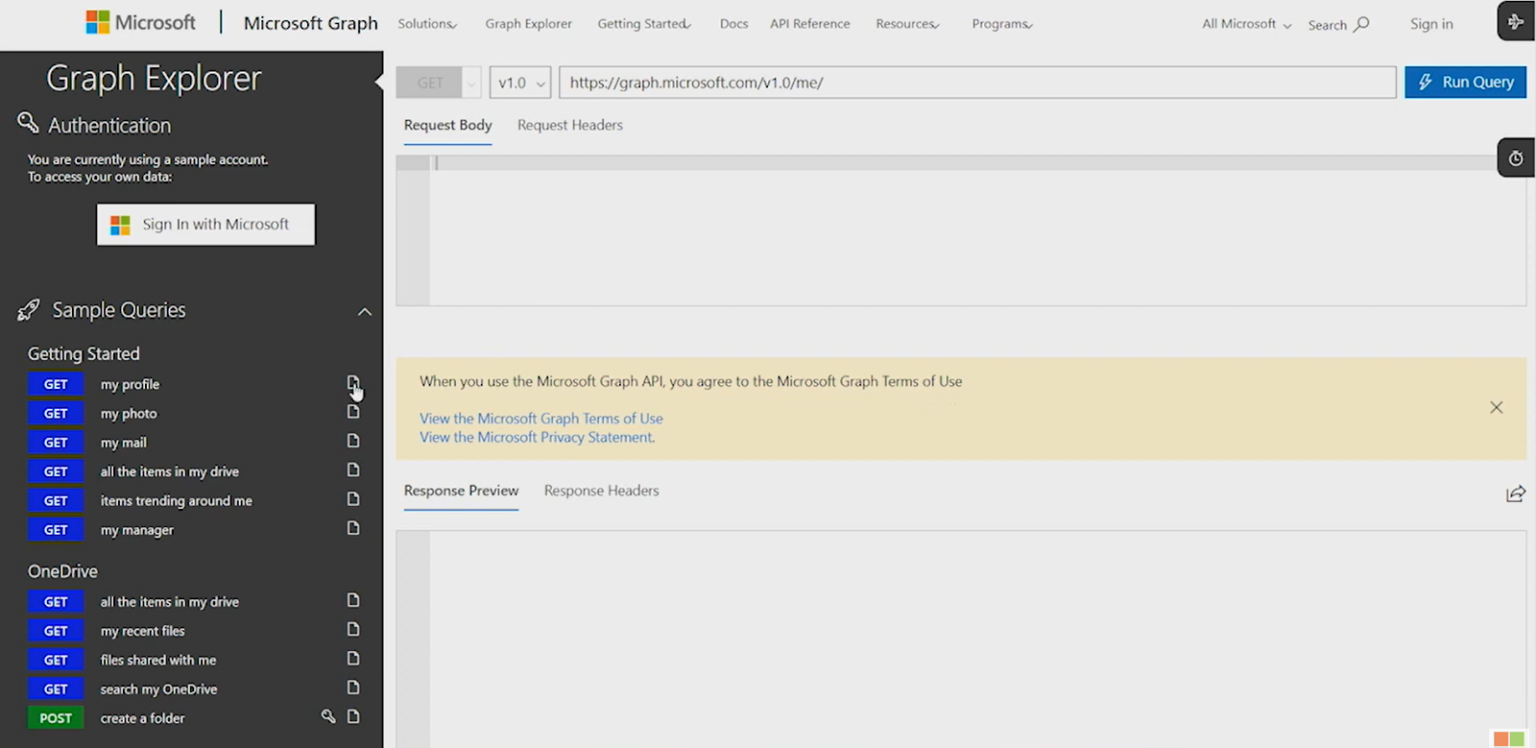Image resolution: width=1536 pixels, height=748 pixels.
Task: Collapse the Sample Queries section
Action: pyautogui.click(x=364, y=311)
